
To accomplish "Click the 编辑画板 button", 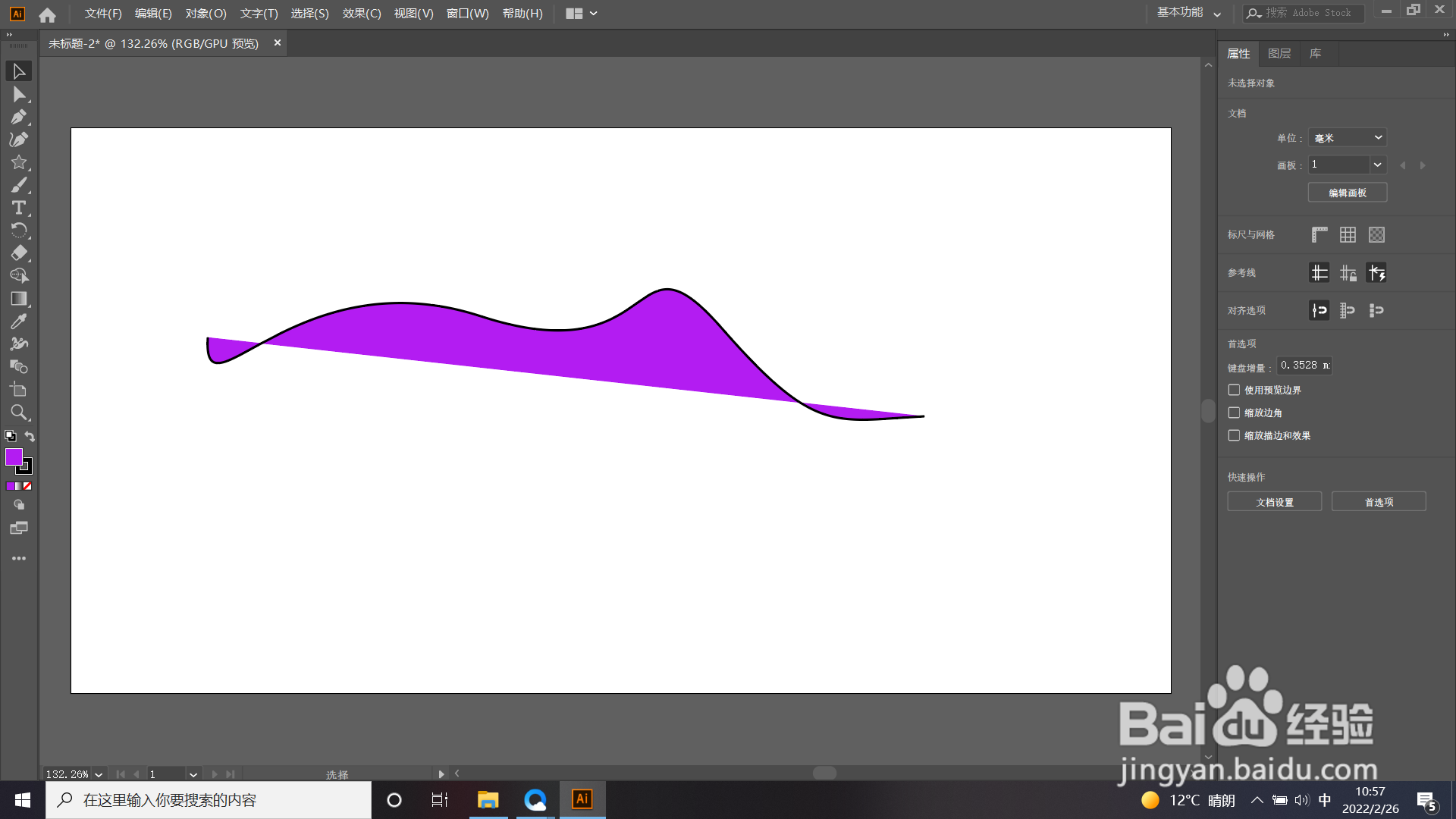I will pos(1348,193).
